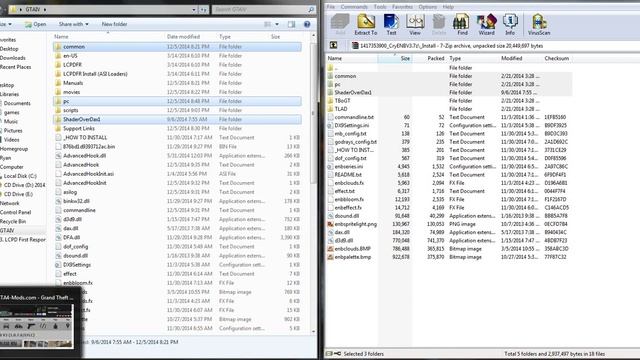
Task: Run VirusScan from the toolbar
Action: coord(539,24)
